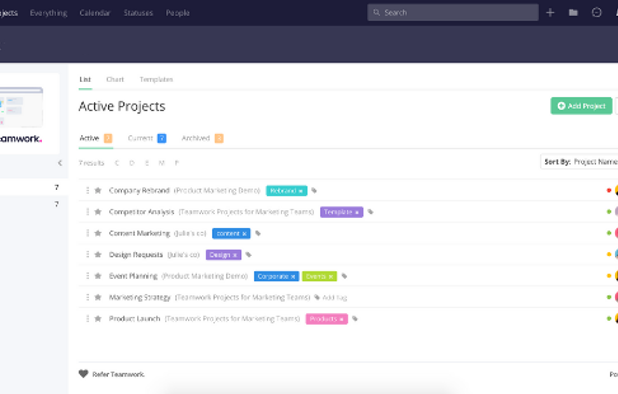This screenshot has width=618, height=394.
Task: Open options dots for Design Requests row
Action: 87,255
